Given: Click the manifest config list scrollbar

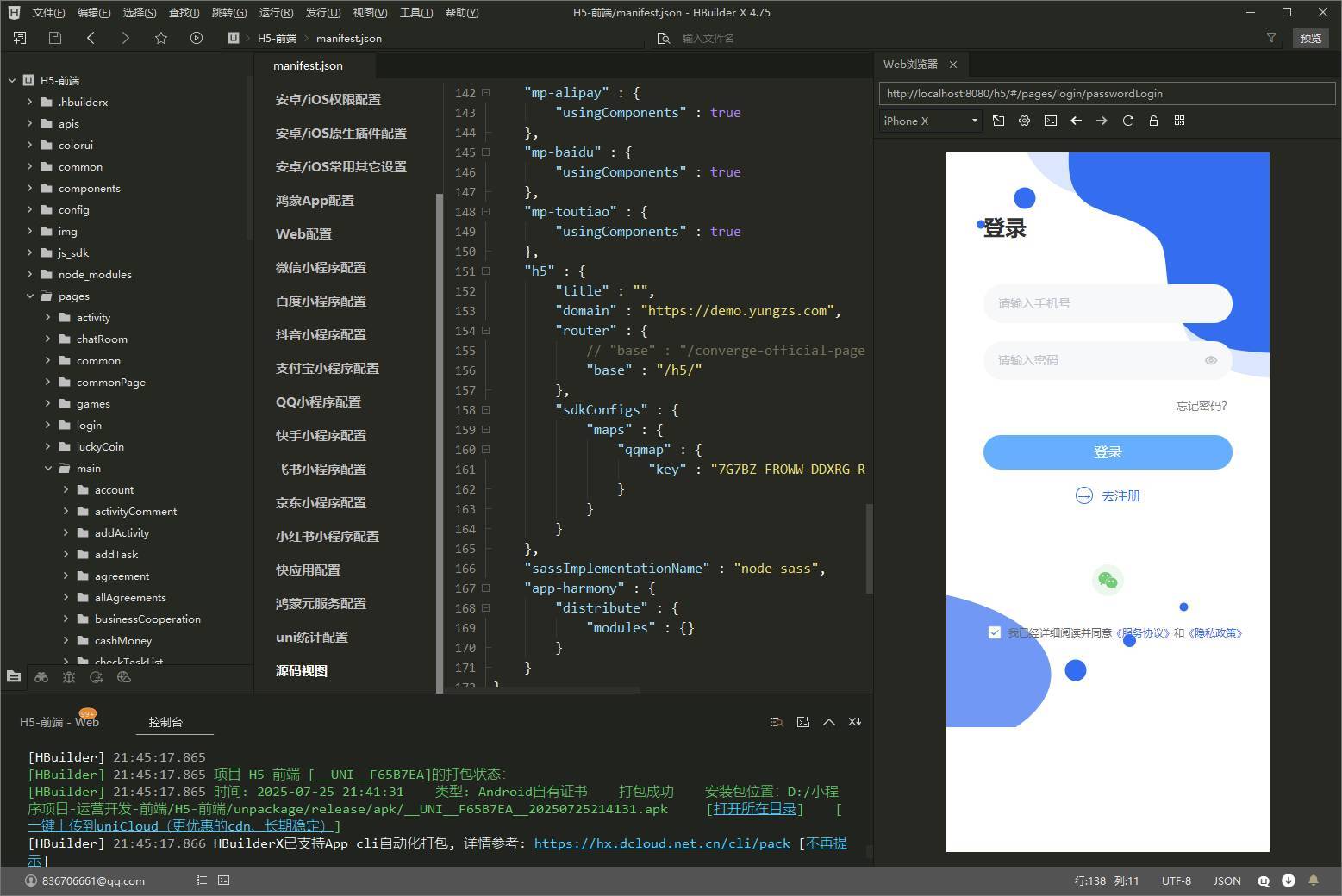Looking at the screenshot, I should 440,443.
